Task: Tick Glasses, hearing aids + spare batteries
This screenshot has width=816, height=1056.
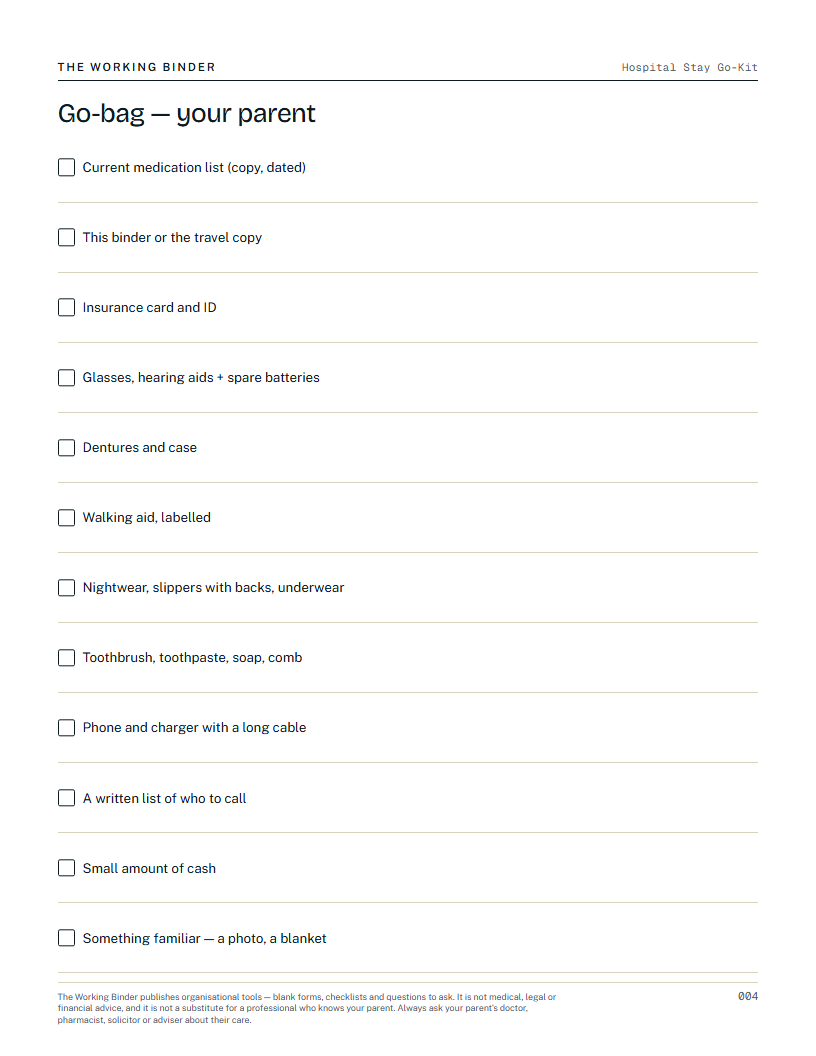Action: point(66,377)
